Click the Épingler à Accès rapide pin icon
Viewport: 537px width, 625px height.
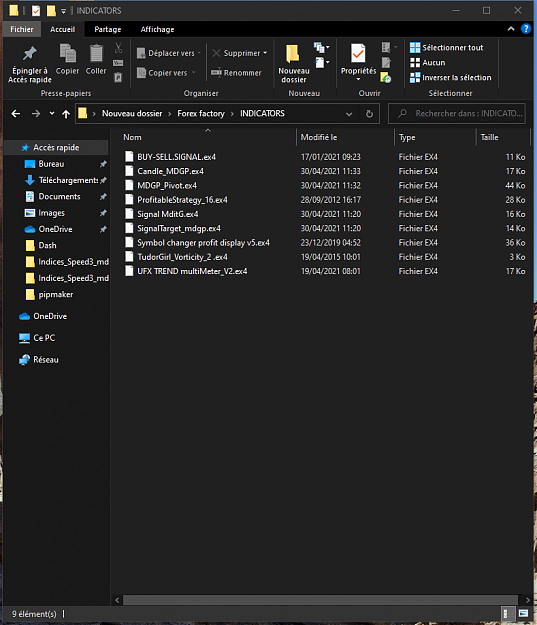pos(30,53)
